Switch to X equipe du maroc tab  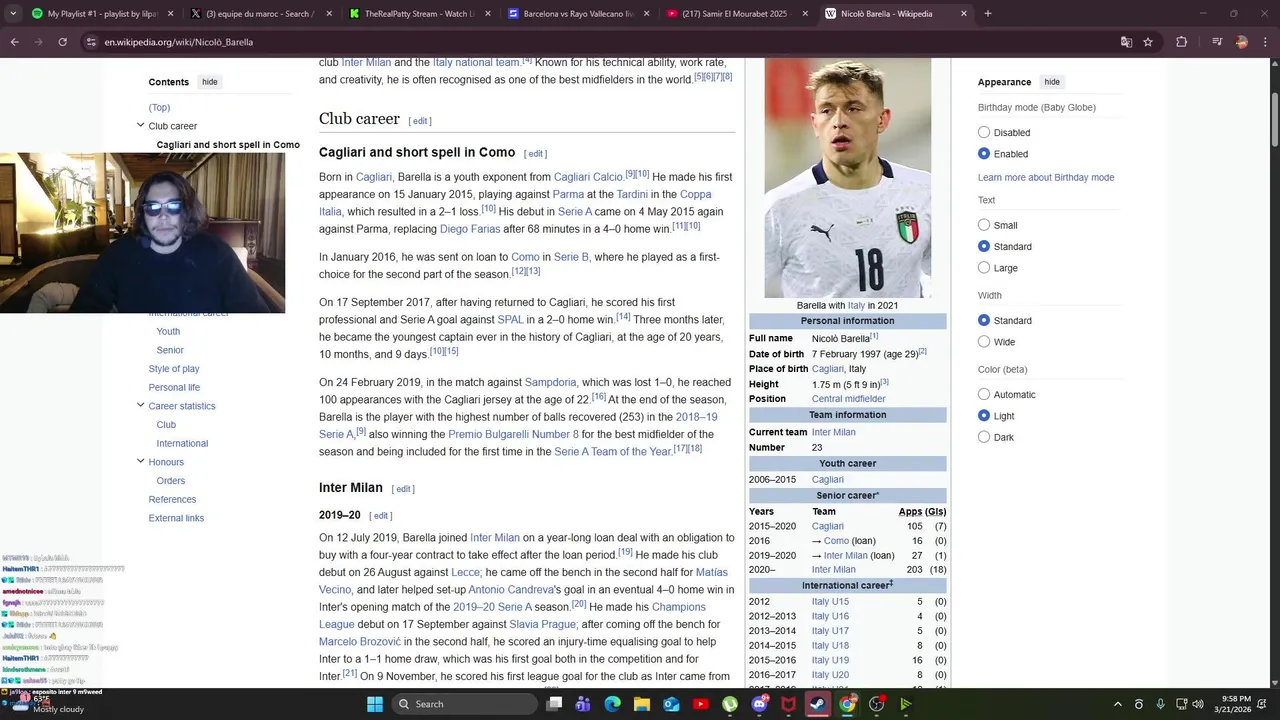[x=262, y=14]
